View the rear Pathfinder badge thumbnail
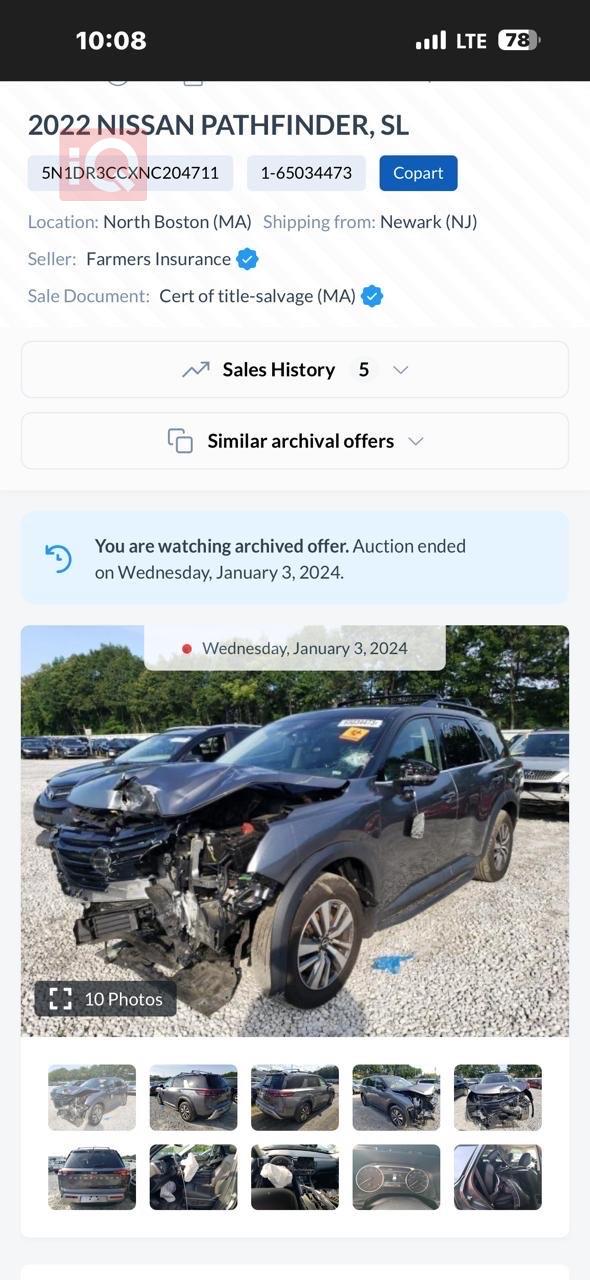 pyautogui.click(x=92, y=1177)
